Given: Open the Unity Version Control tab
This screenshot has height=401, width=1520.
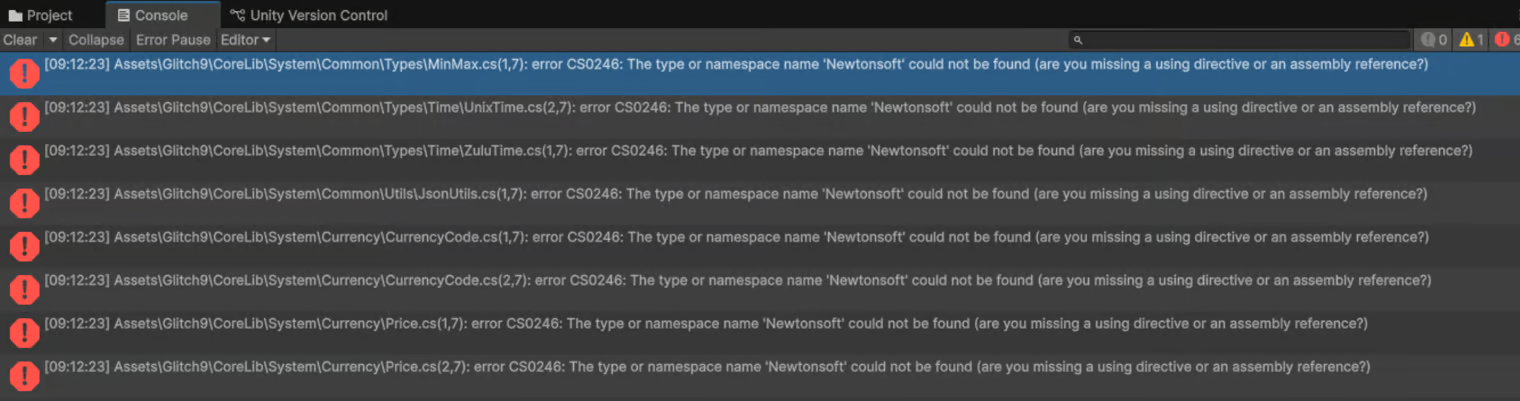Looking at the screenshot, I should click(318, 15).
